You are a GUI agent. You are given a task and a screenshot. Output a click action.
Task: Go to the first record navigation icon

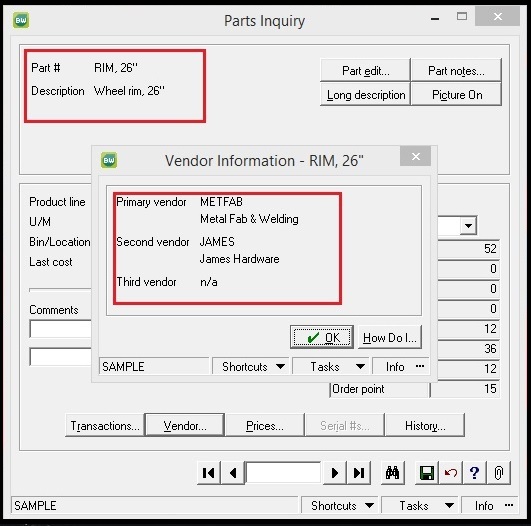209,472
